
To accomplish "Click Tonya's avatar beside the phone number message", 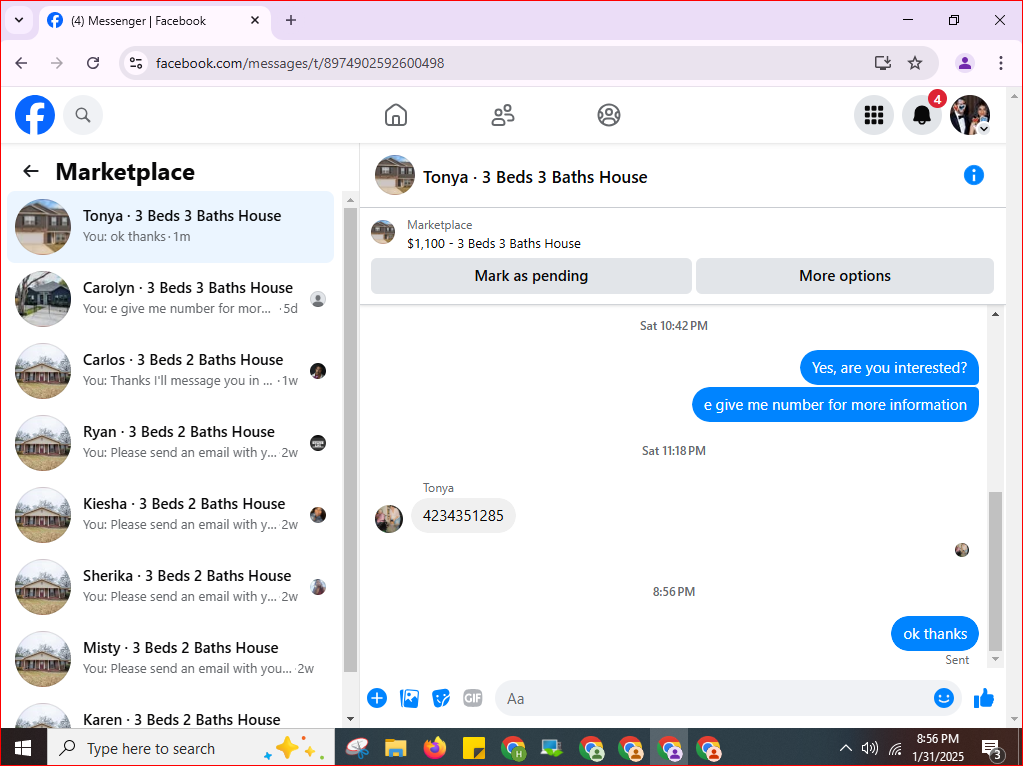I will tap(389, 519).
